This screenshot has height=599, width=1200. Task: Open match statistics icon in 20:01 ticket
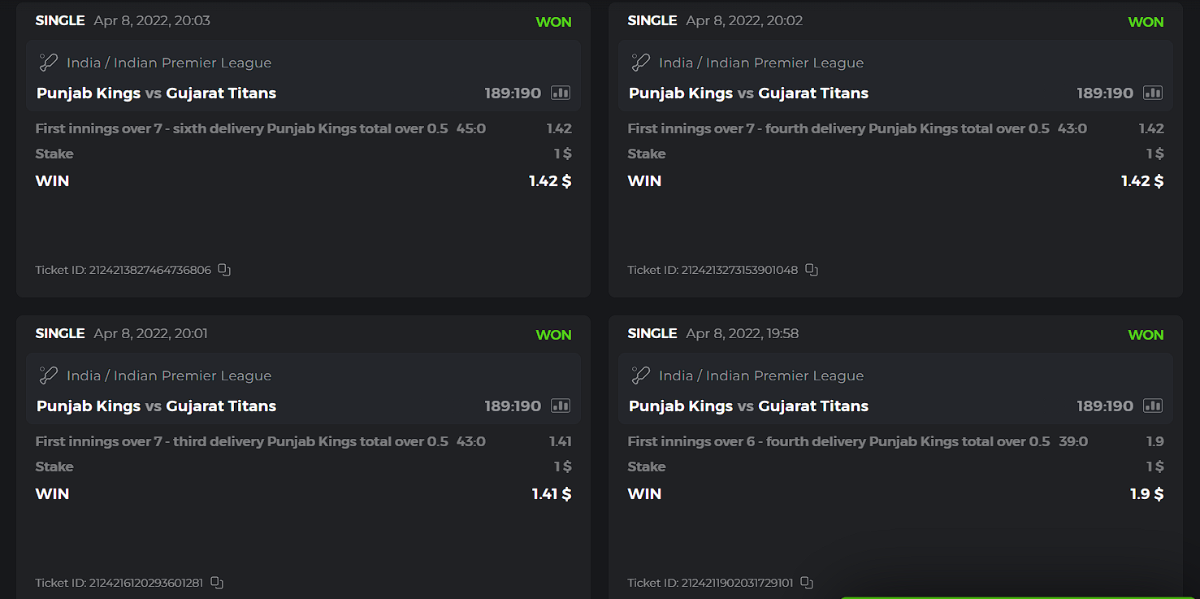pos(560,406)
